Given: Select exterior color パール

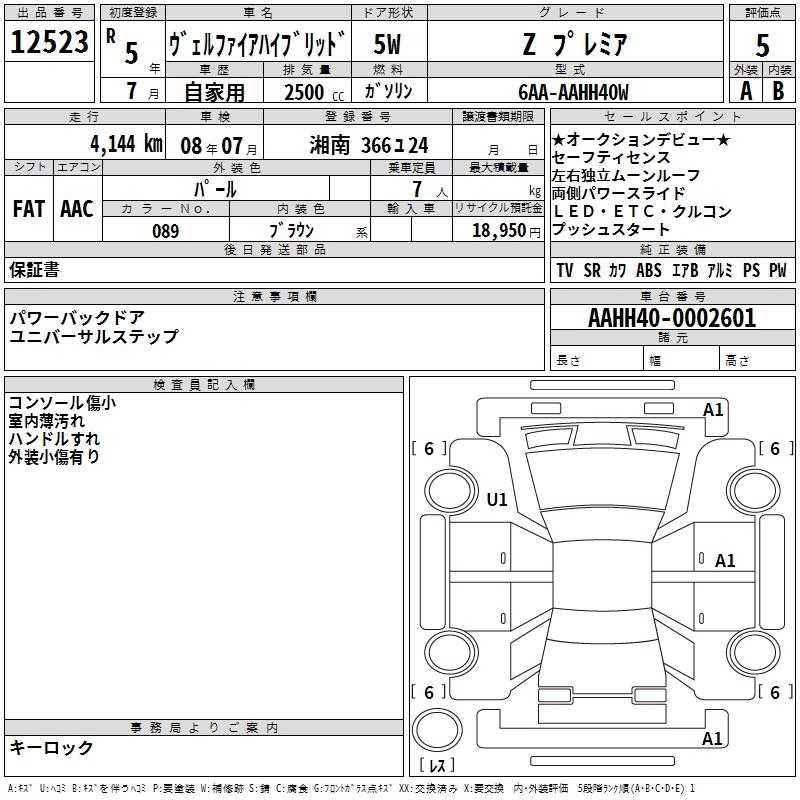Looking at the screenshot, I should pyautogui.click(x=215, y=189).
